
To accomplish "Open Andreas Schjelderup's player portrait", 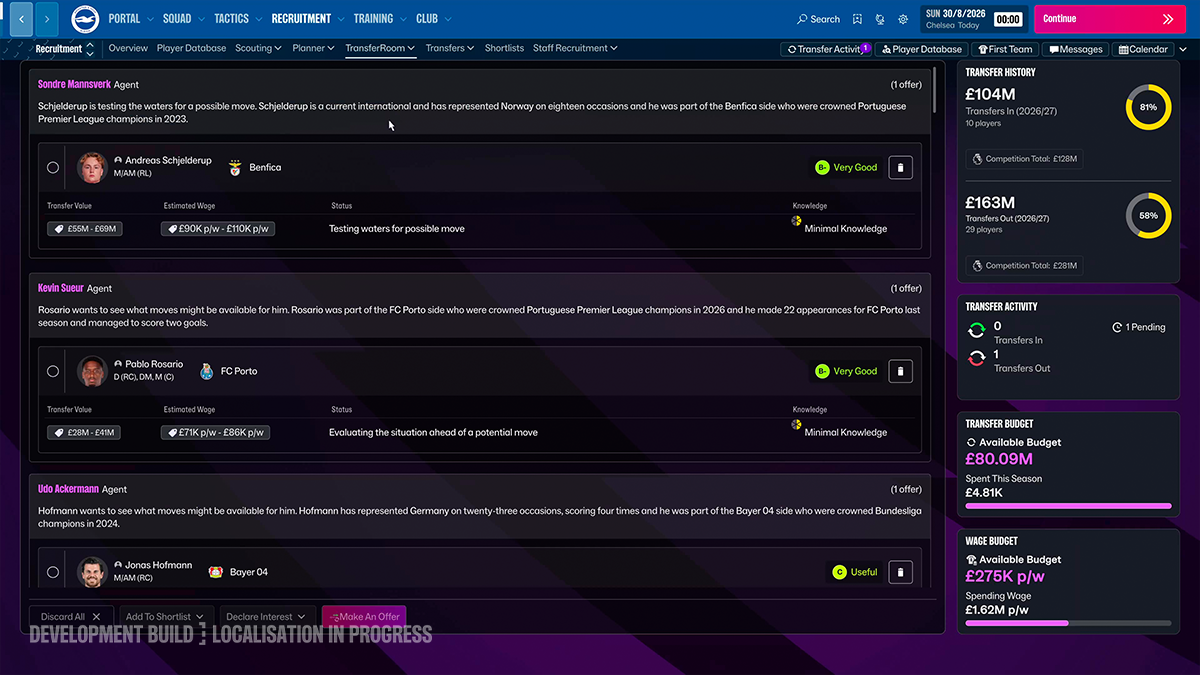I will coord(92,167).
